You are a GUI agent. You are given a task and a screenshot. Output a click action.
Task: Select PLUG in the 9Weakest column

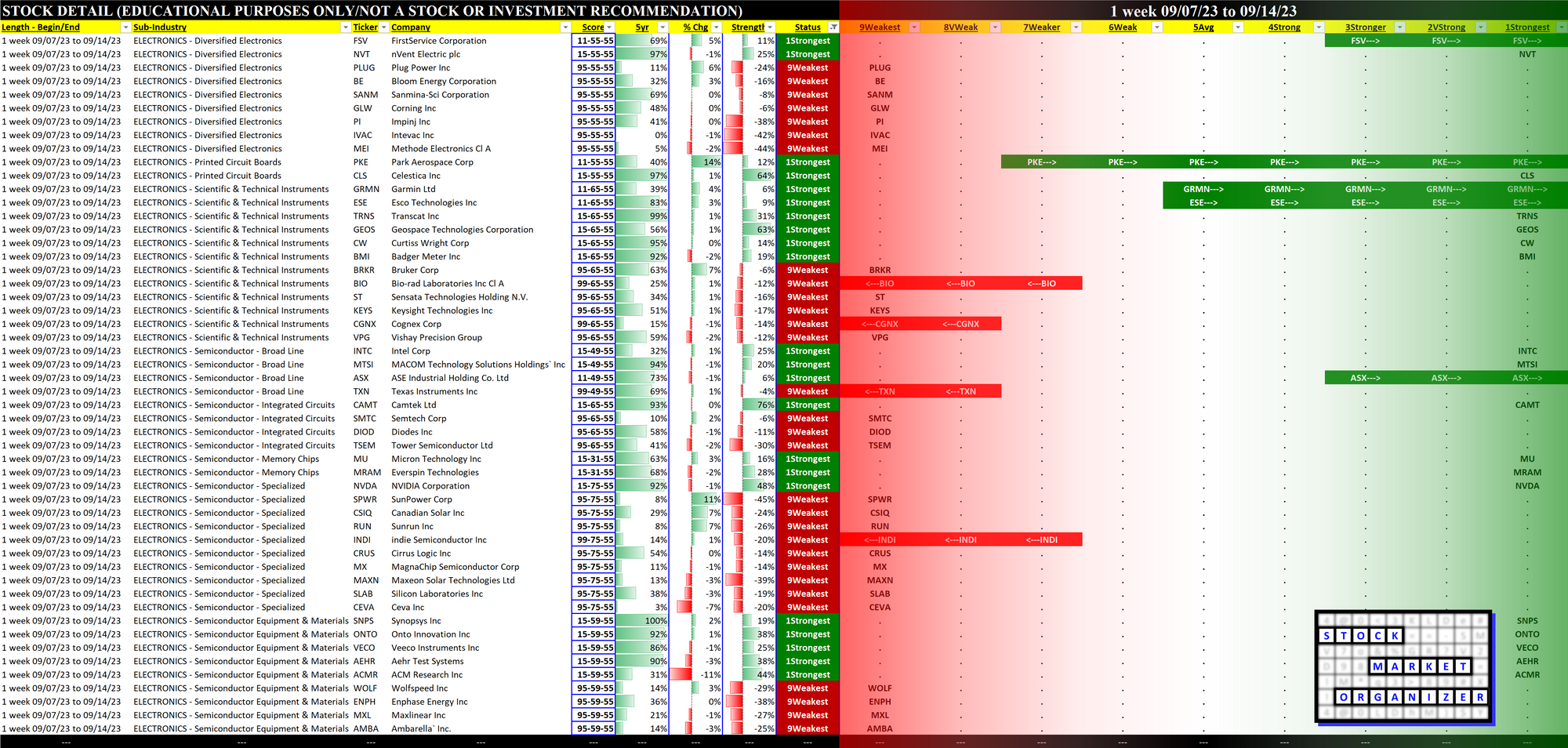pos(880,67)
